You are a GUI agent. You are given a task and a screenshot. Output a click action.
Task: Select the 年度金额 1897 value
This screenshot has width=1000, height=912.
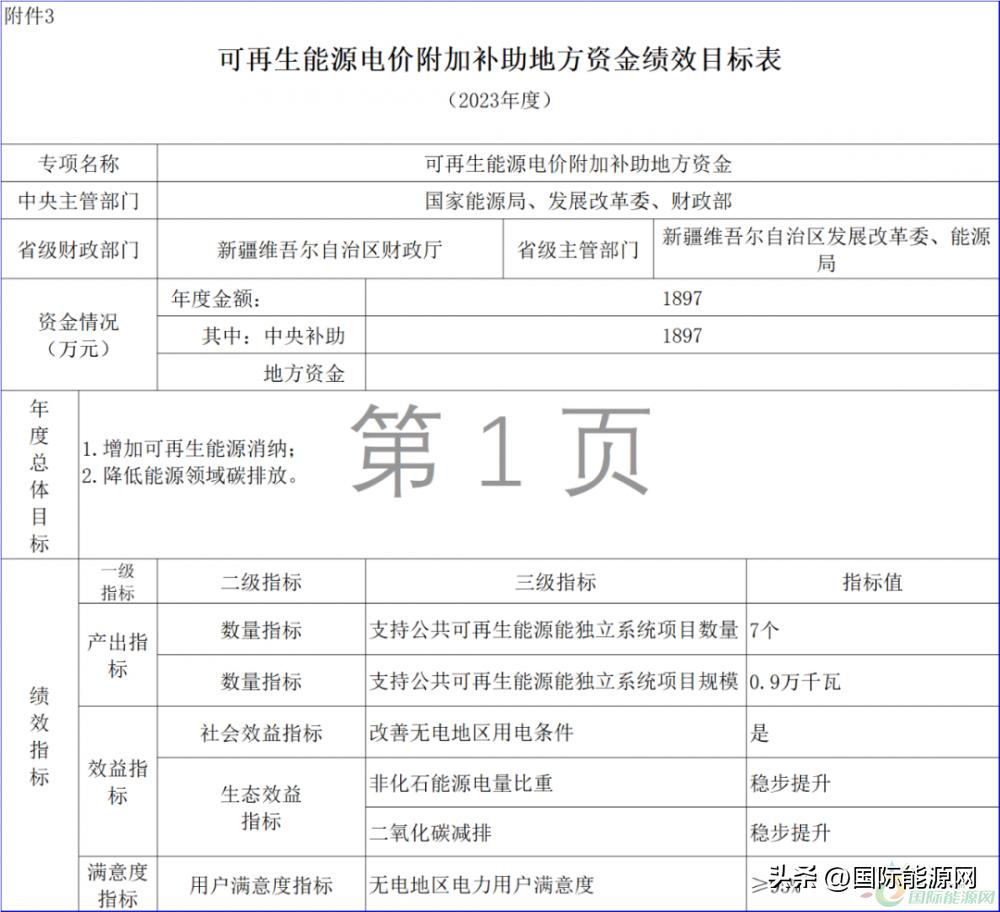tap(684, 296)
